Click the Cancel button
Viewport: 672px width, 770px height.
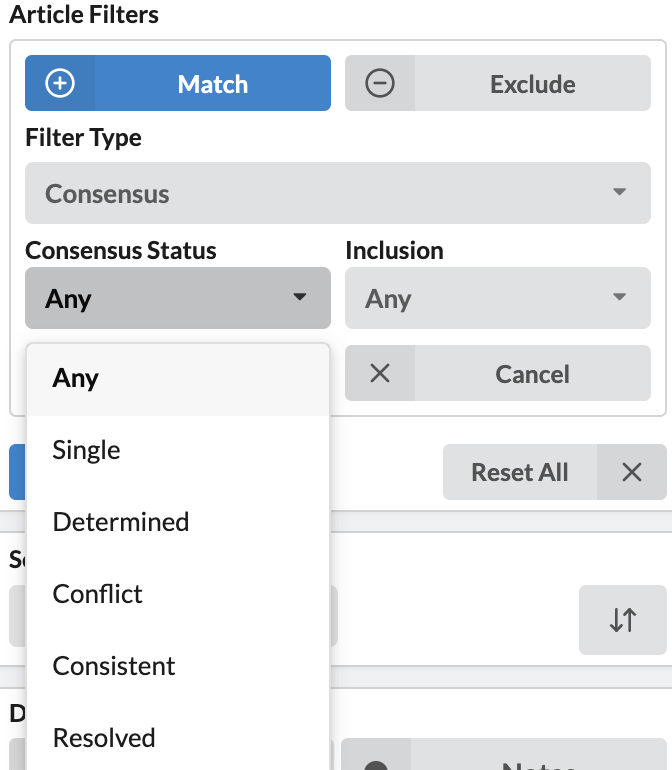[x=498, y=373]
